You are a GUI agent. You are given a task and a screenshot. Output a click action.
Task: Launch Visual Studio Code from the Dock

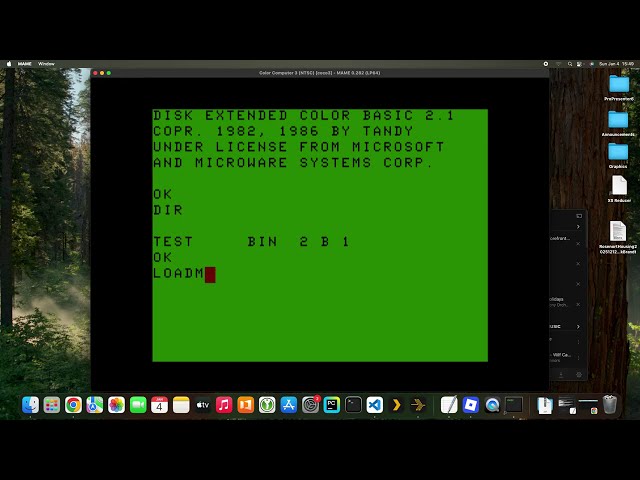375,405
